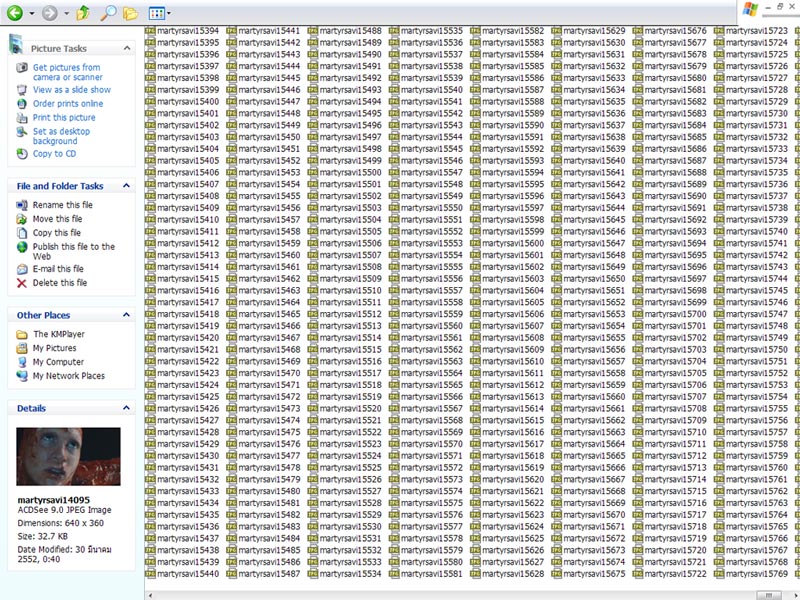
Task: Click the Copy this file page icon
Action: tap(22, 233)
